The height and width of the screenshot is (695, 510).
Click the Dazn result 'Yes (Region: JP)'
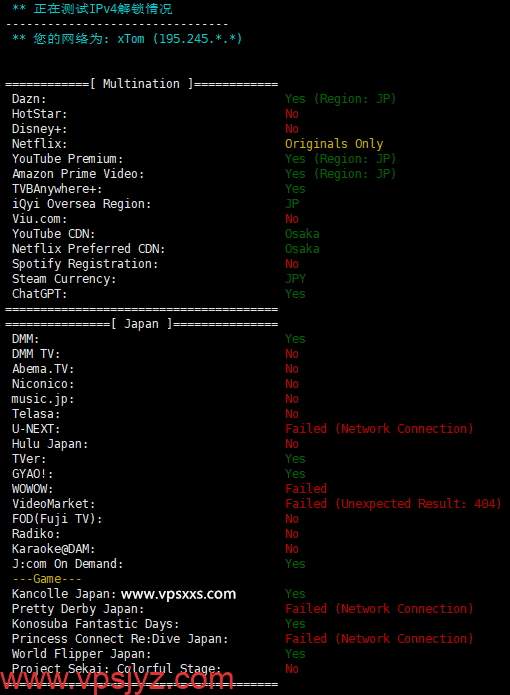[340, 99]
